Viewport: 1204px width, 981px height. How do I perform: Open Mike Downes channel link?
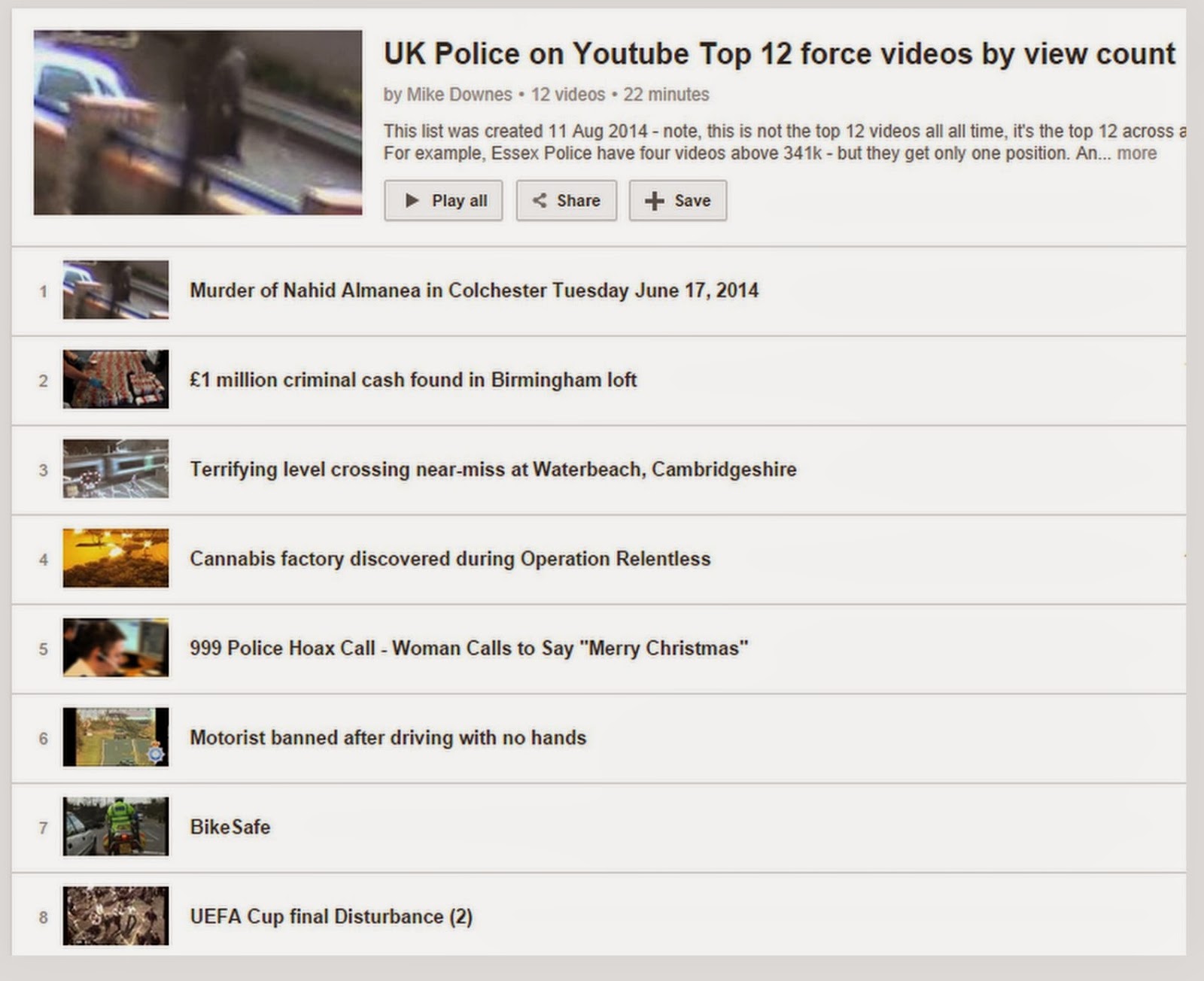(x=459, y=95)
